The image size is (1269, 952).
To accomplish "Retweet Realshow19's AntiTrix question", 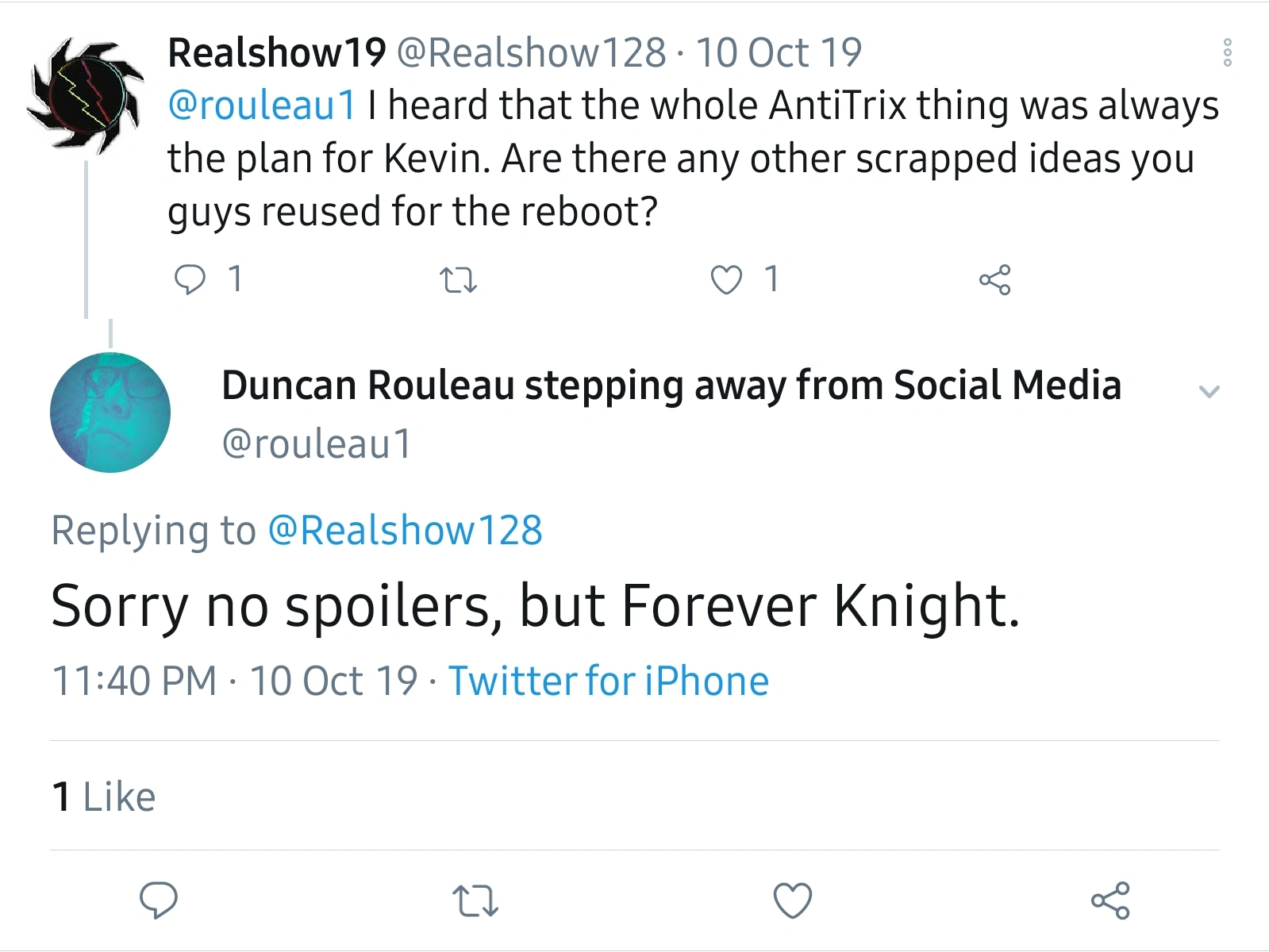I will [458, 280].
